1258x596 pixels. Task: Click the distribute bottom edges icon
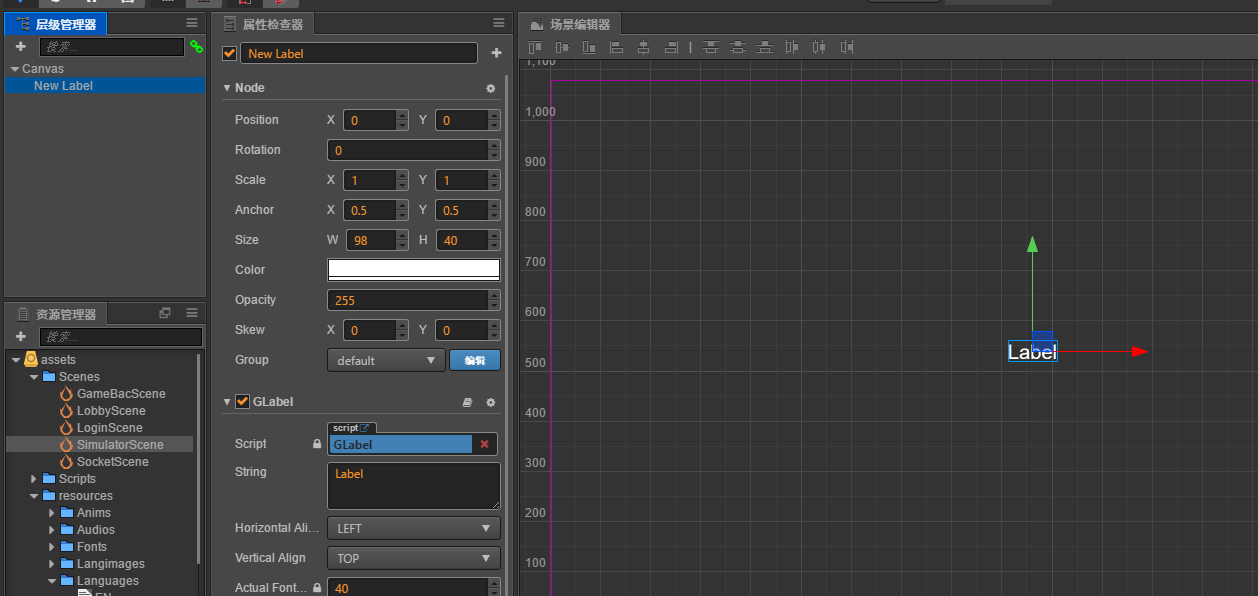(x=765, y=47)
